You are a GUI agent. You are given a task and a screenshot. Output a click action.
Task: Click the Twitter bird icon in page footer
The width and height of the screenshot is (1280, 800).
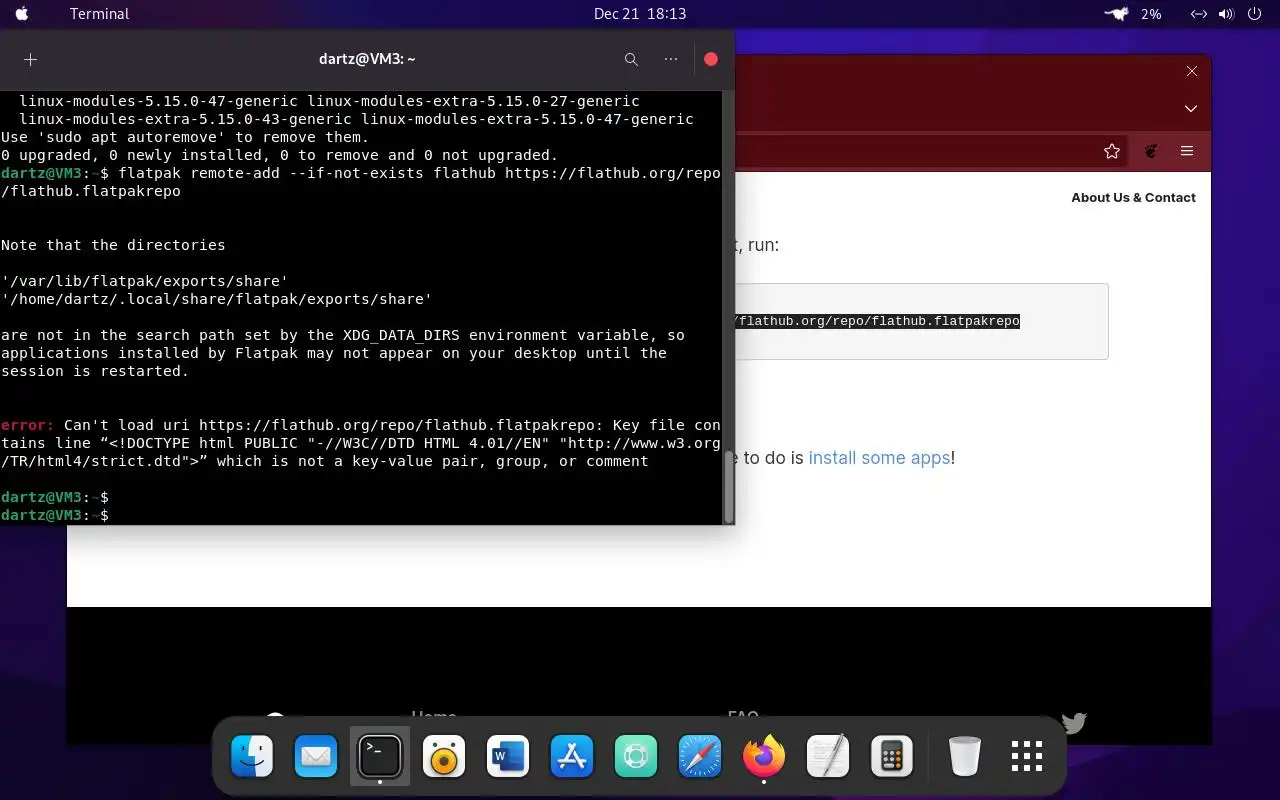pyautogui.click(x=1073, y=723)
